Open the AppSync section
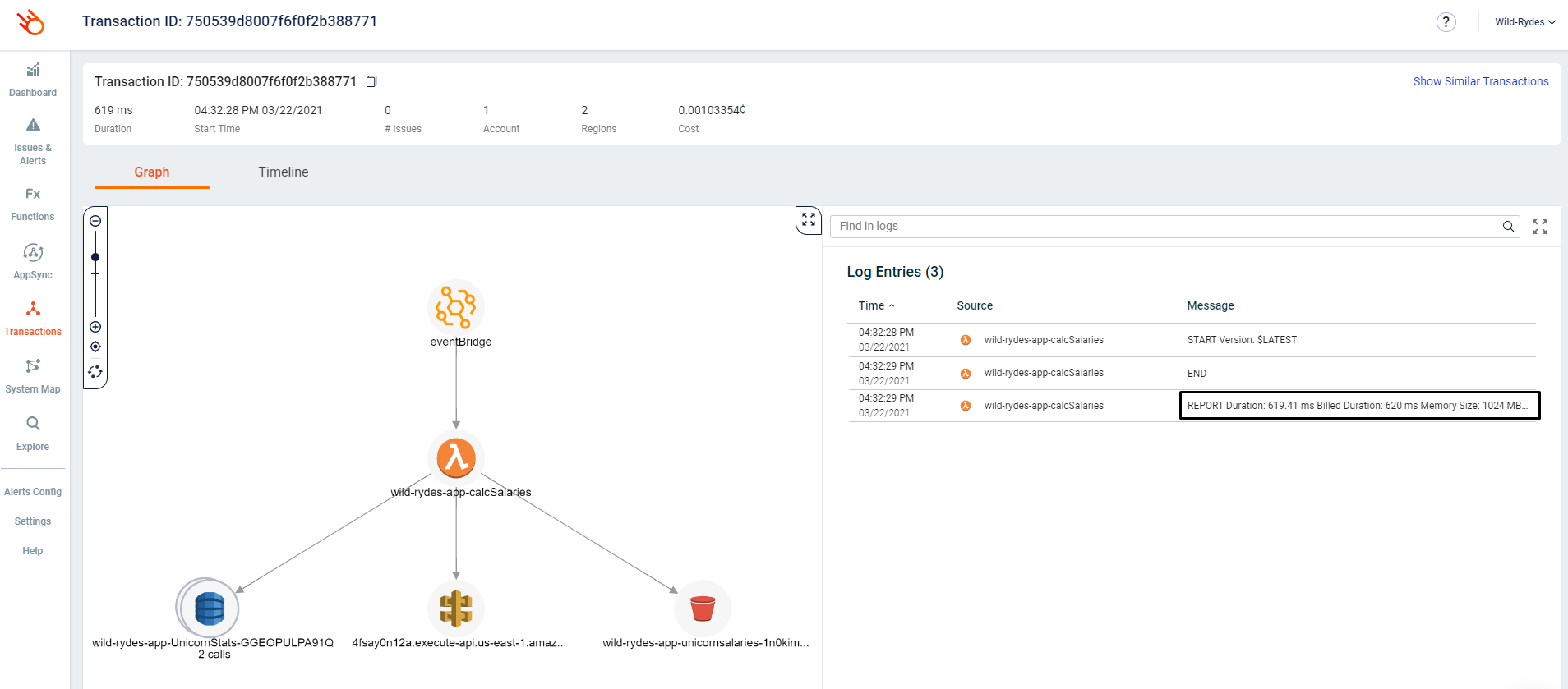1568x689 pixels. tap(33, 262)
